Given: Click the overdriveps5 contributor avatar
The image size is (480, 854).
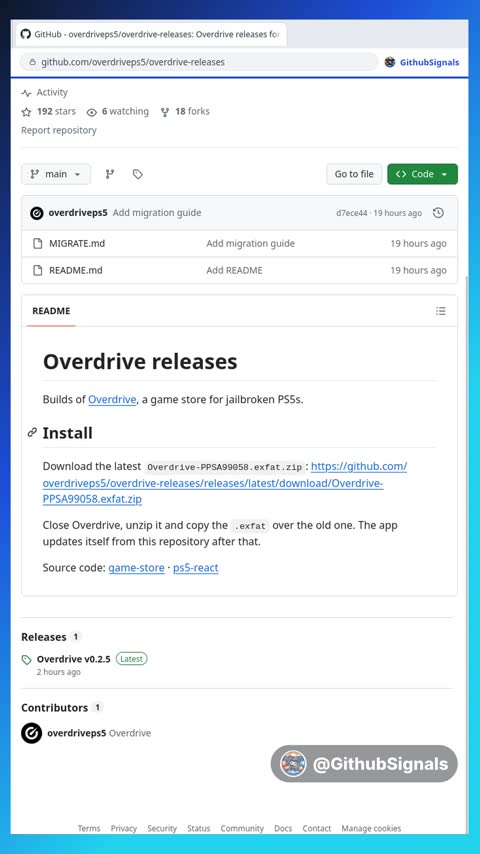Looking at the screenshot, I should coord(32,733).
